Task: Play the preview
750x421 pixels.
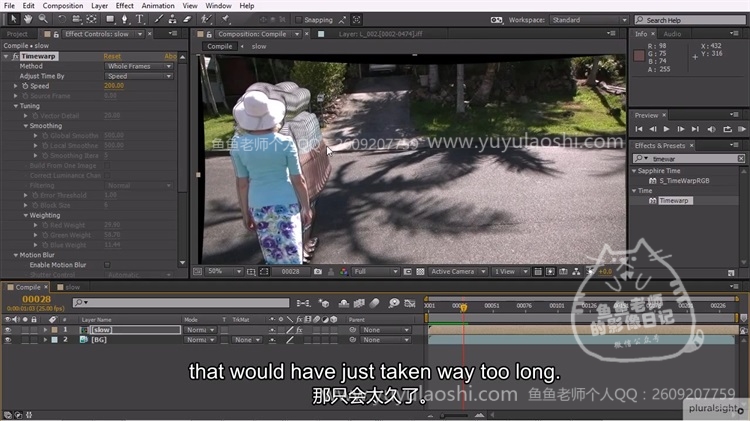Action: [x=666, y=129]
